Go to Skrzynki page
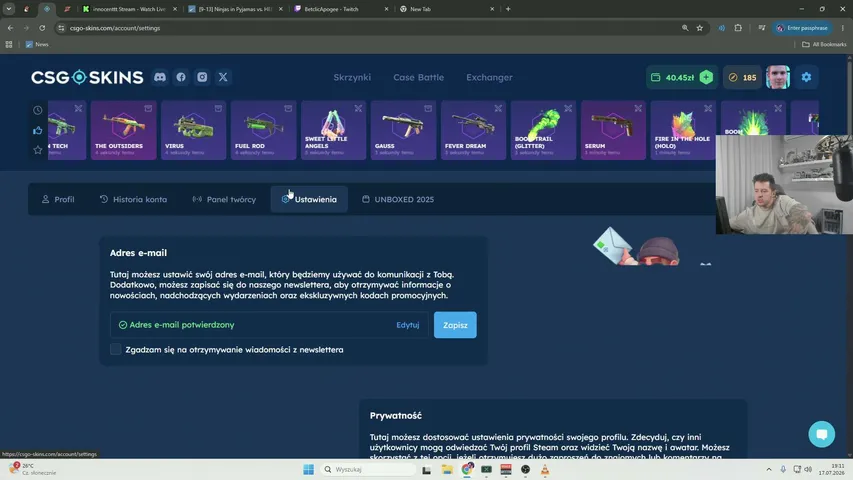The image size is (853, 480). (352, 77)
